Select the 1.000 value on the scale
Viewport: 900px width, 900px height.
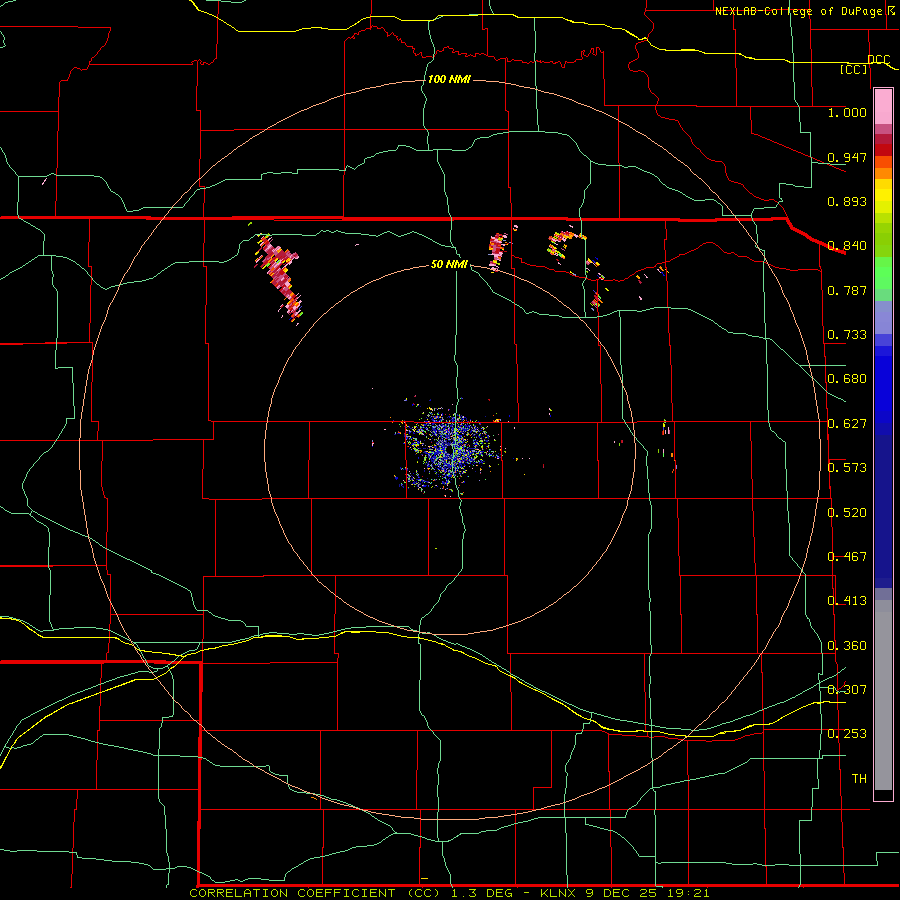point(847,112)
